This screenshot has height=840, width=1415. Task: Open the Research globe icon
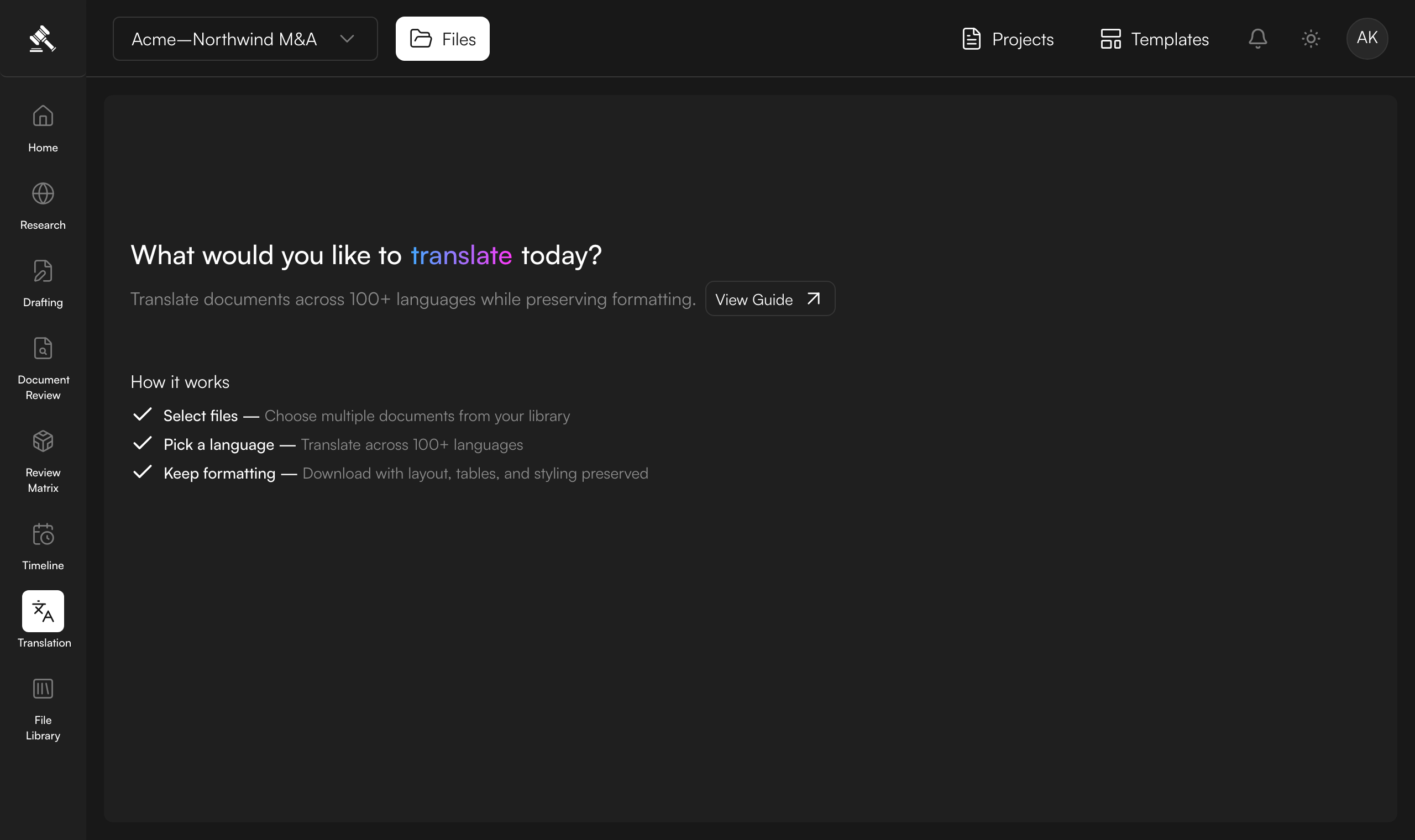pos(43,193)
